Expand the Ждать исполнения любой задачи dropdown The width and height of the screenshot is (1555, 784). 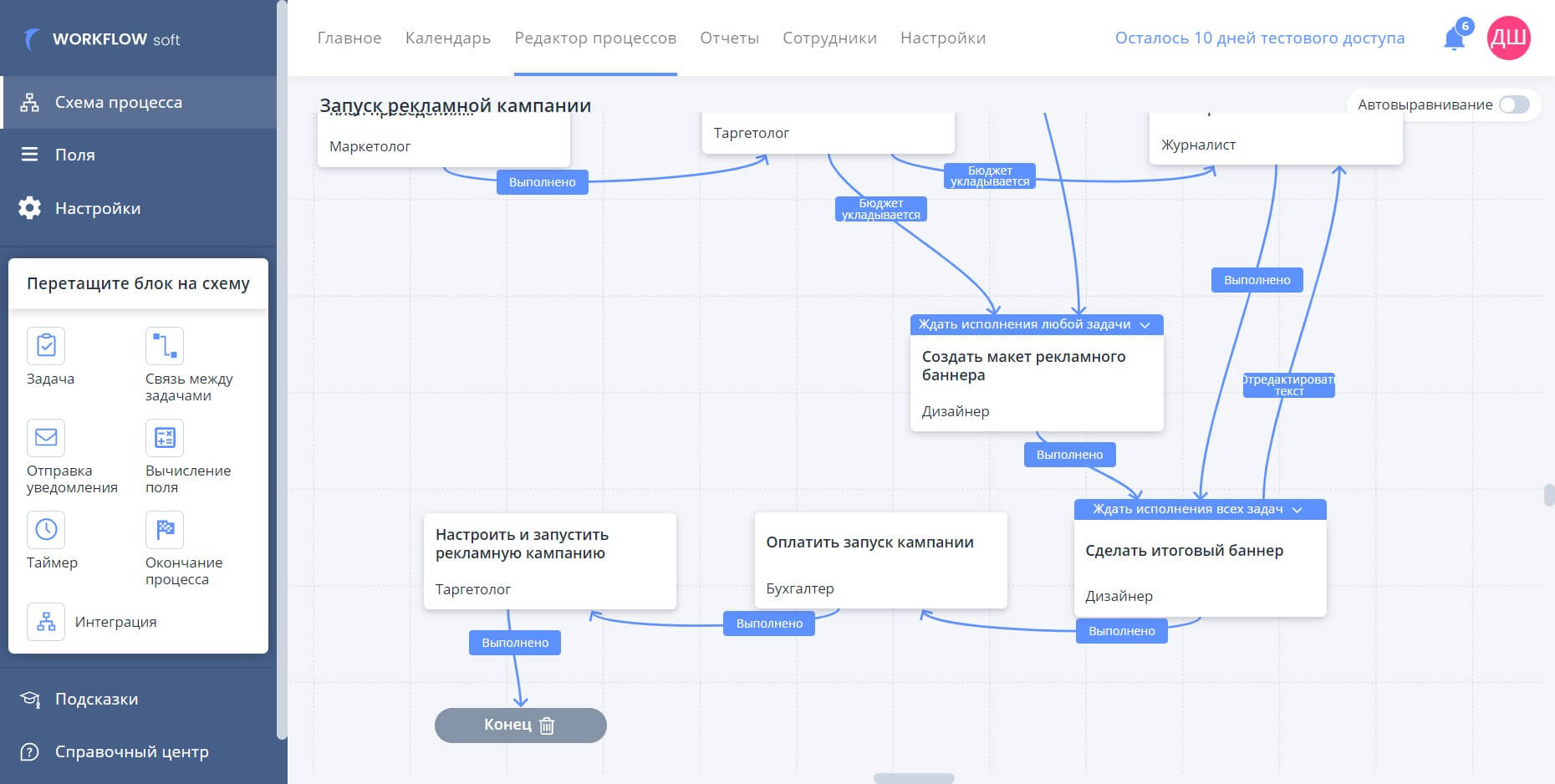1145,325
